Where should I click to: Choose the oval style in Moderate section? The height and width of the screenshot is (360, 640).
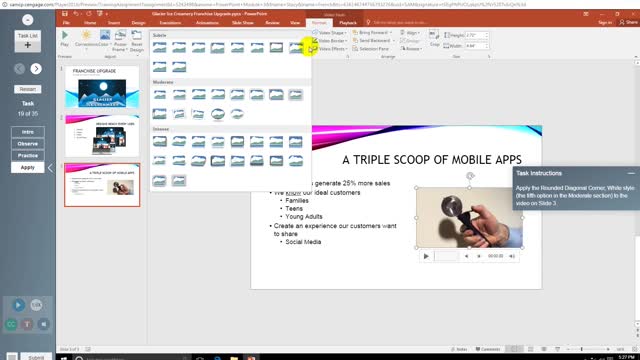pyautogui.click(x=218, y=114)
